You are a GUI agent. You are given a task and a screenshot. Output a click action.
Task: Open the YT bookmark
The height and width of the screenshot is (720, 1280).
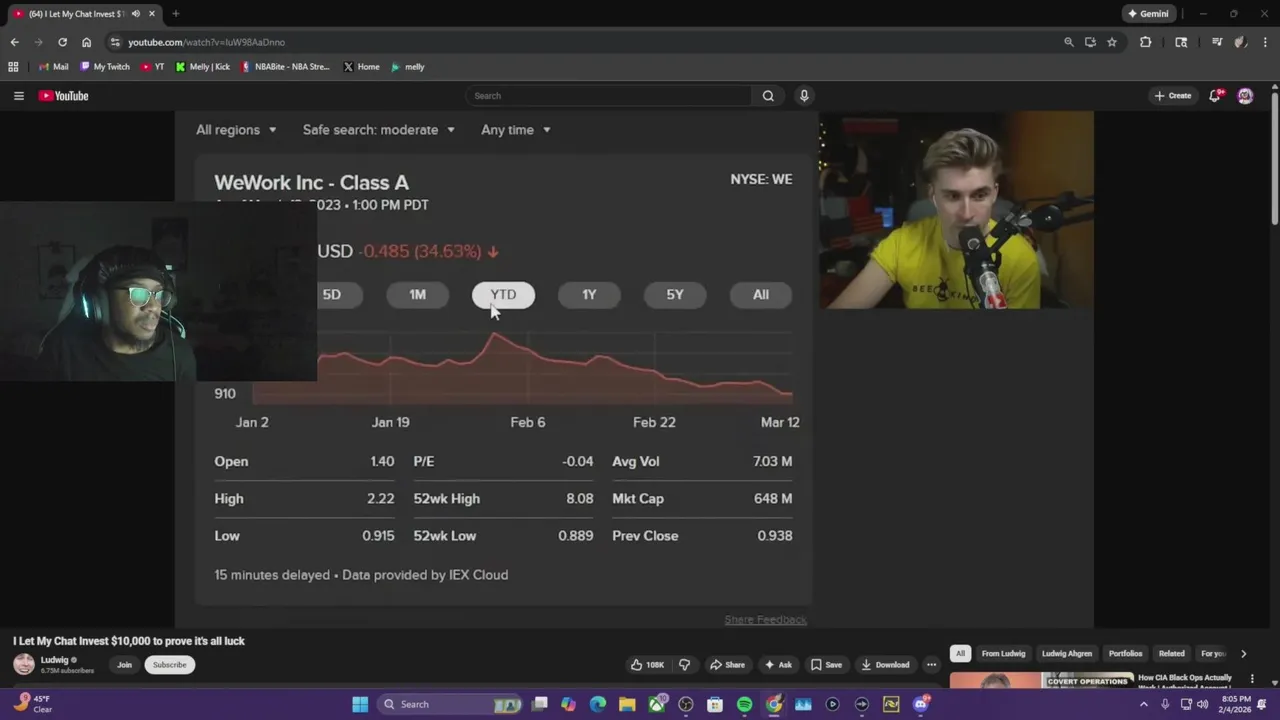tap(152, 67)
